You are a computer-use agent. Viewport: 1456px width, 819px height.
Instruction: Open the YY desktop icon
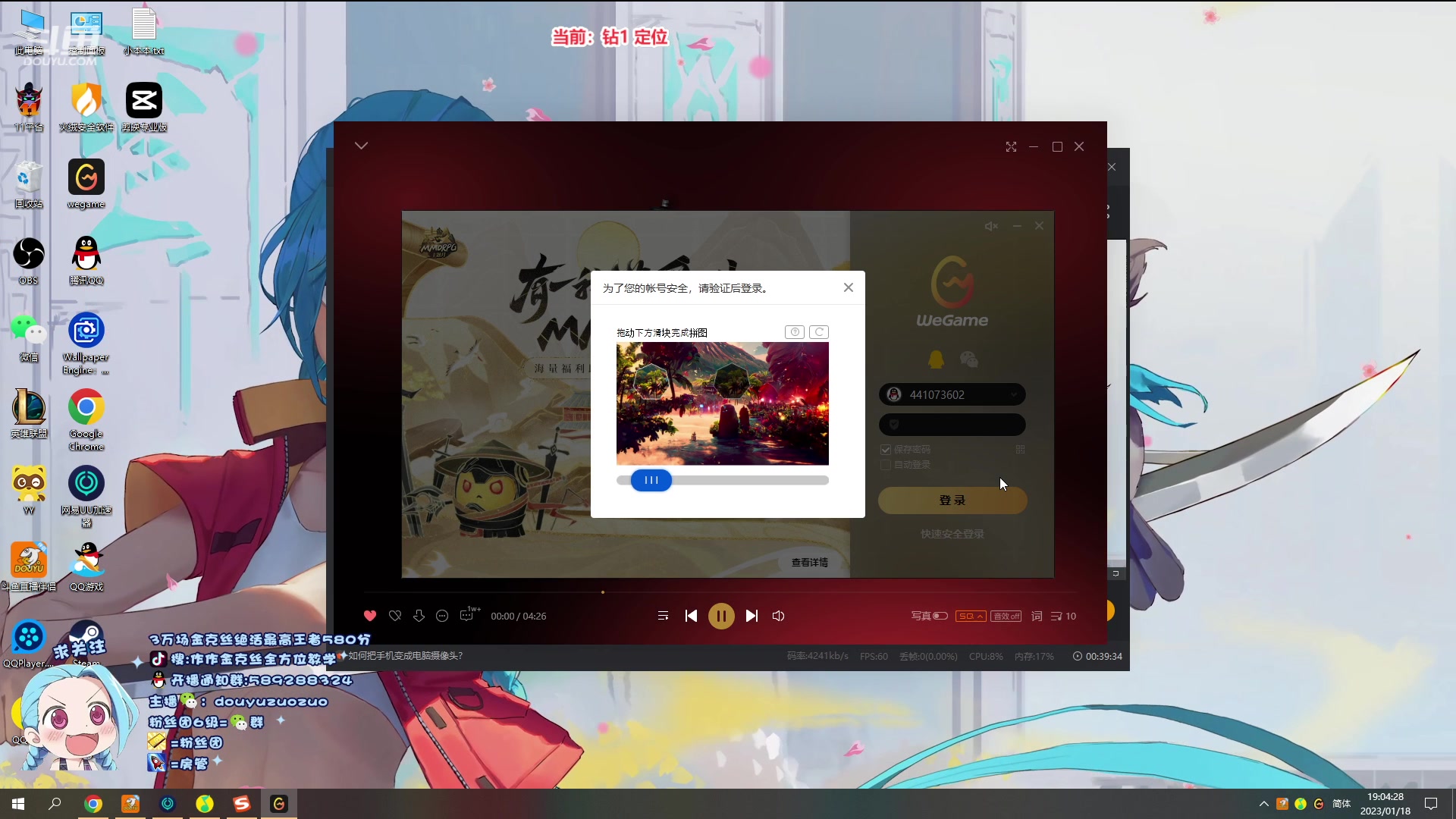click(29, 491)
